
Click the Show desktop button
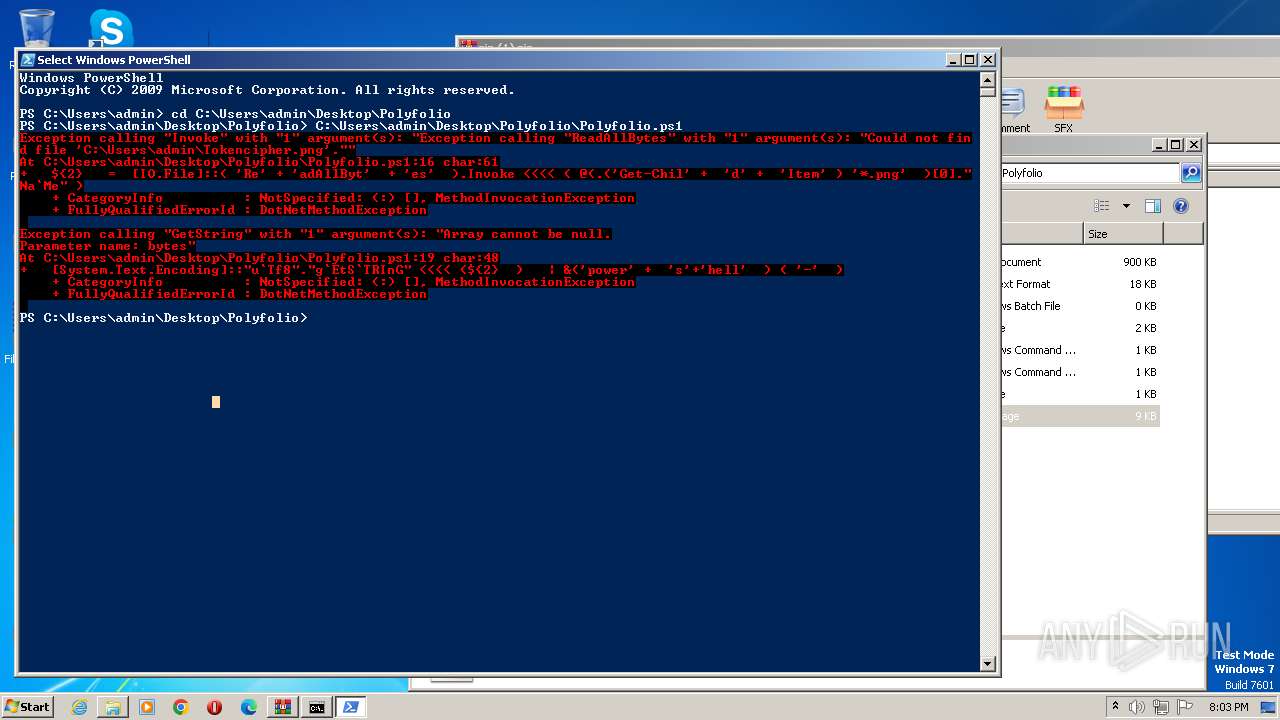pos(1269,707)
